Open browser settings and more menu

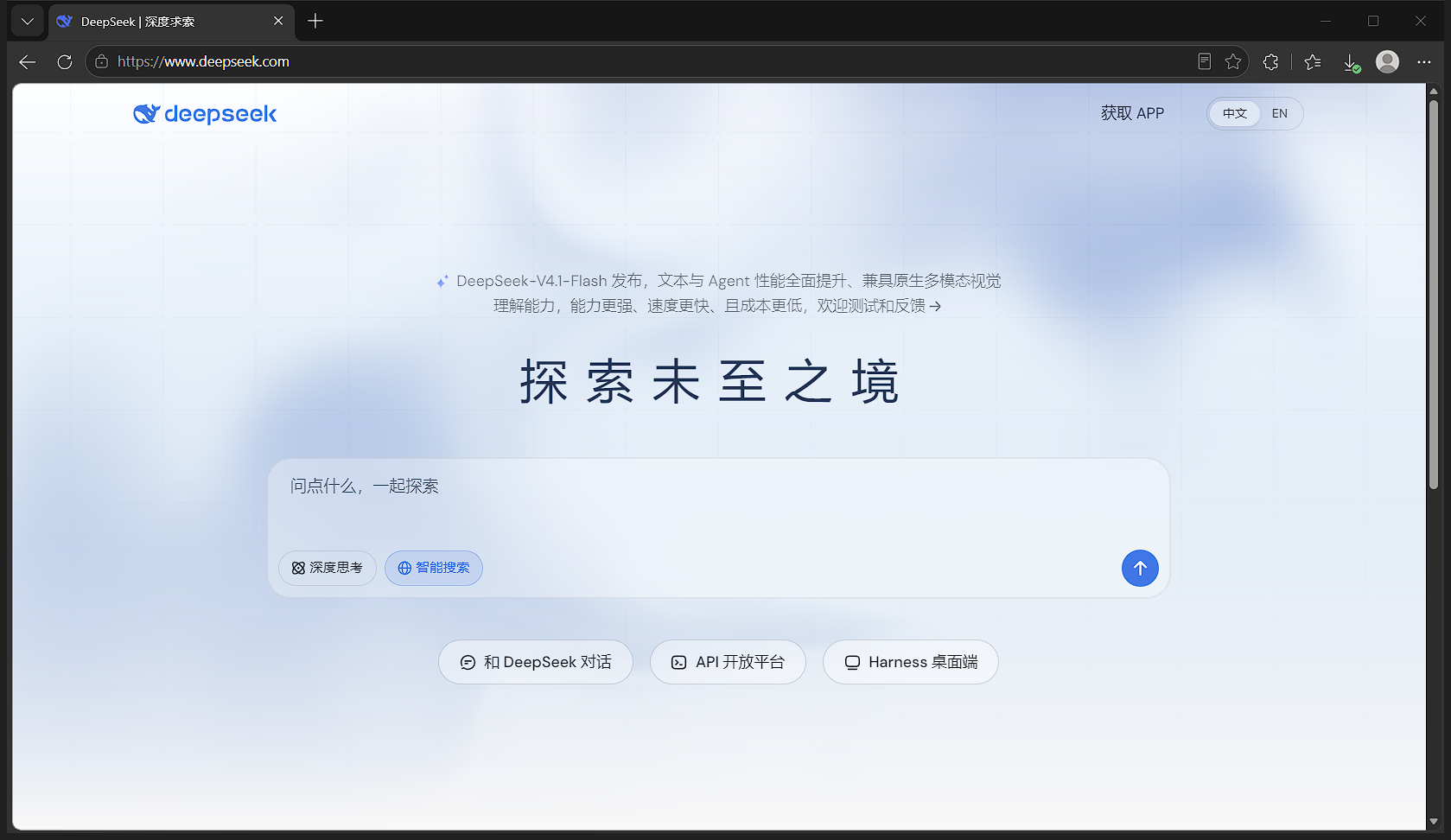[x=1424, y=61]
